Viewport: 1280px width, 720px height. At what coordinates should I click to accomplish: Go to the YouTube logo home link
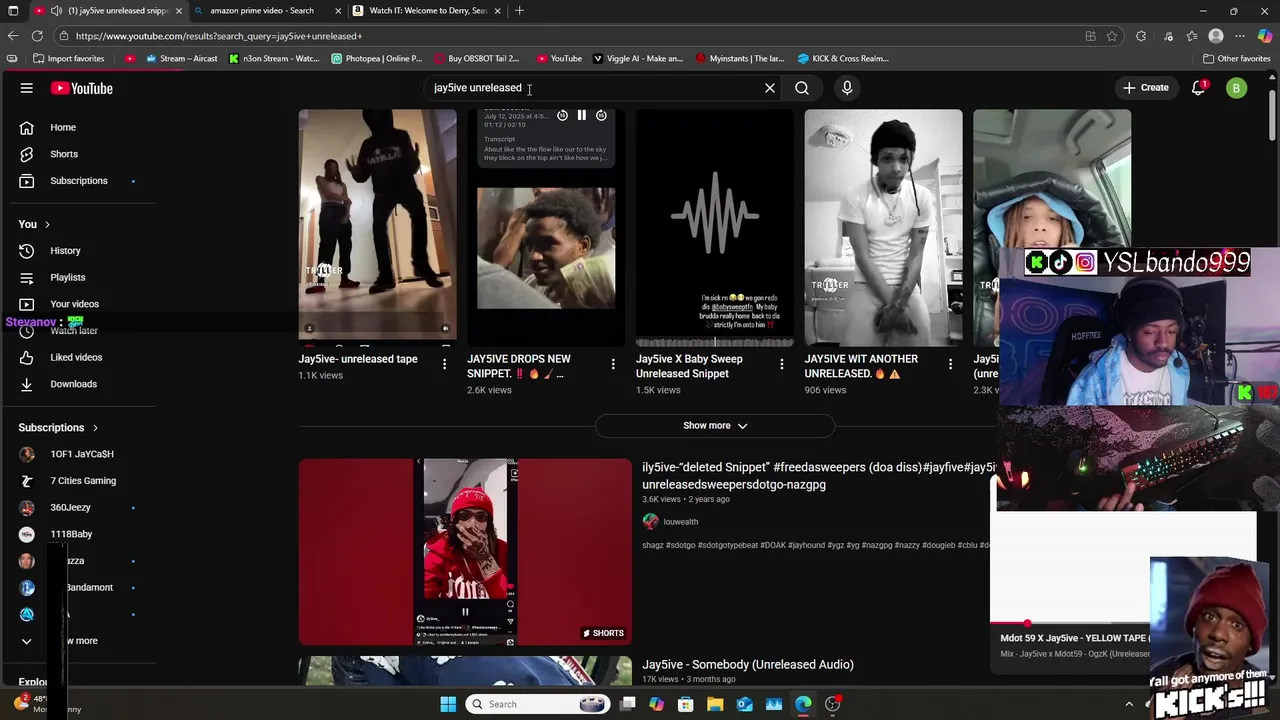coord(82,88)
